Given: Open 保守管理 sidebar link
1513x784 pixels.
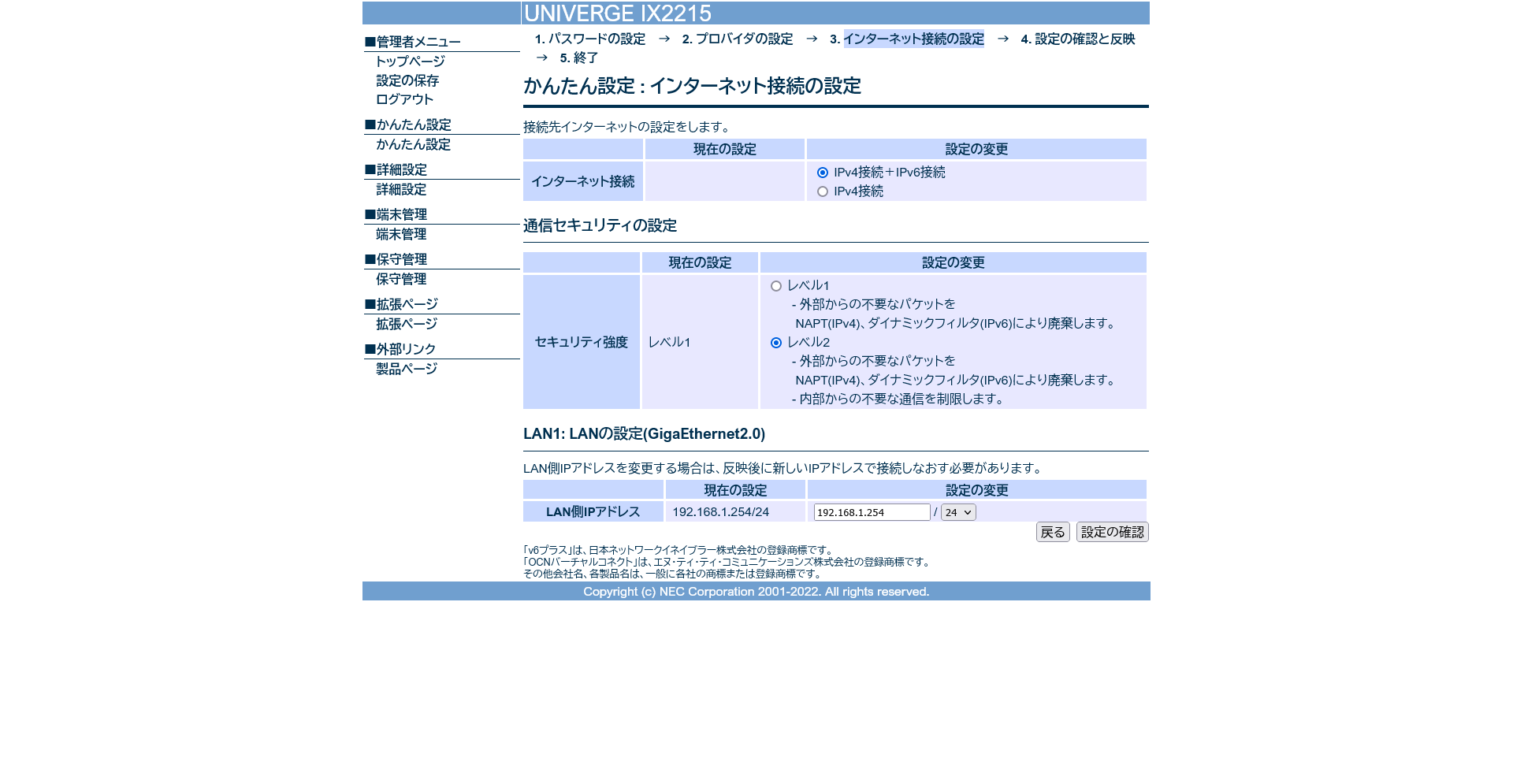Looking at the screenshot, I should coord(401,279).
